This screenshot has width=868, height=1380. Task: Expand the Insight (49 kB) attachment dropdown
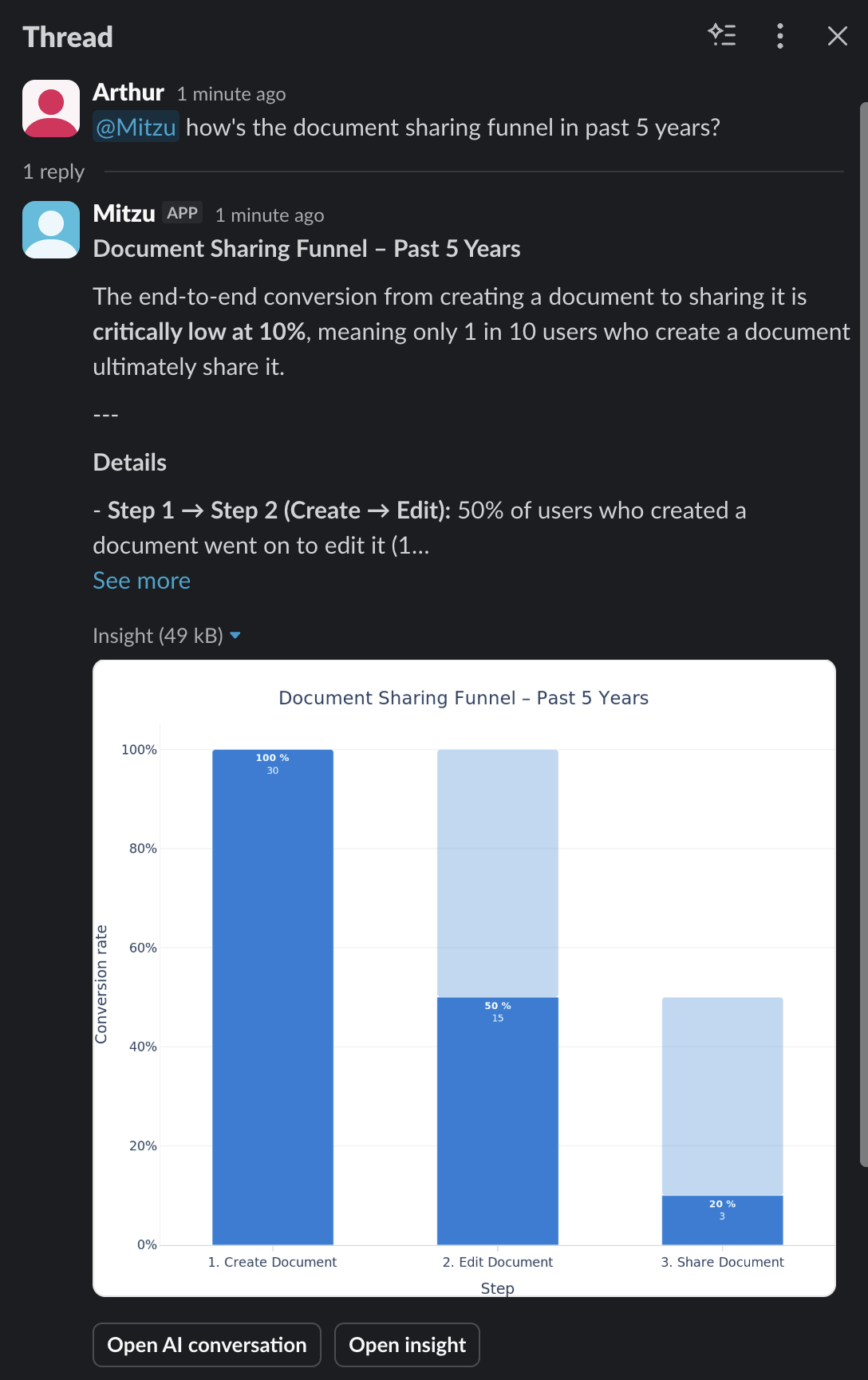(x=235, y=635)
